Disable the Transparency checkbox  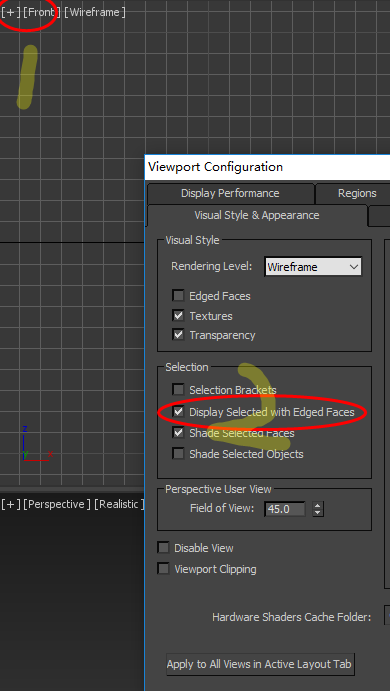pyautogui.click(x=178, y=335)
